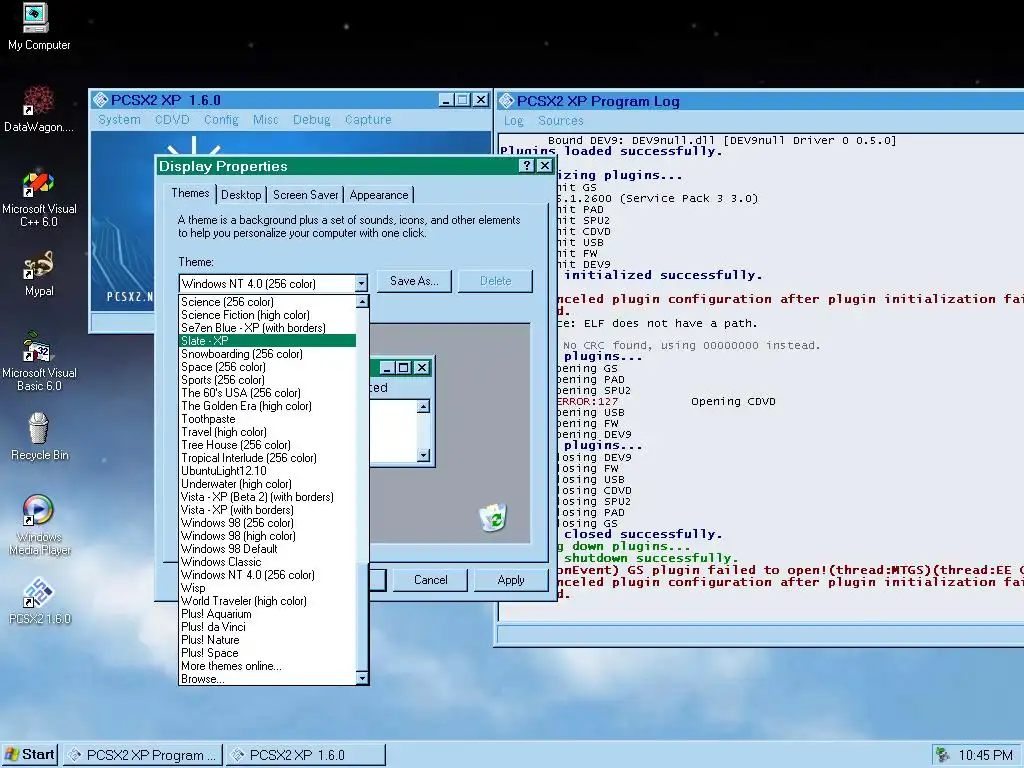Open the Start menu
The width and height of the screenshot is (1024, 768).
[30, 755]
